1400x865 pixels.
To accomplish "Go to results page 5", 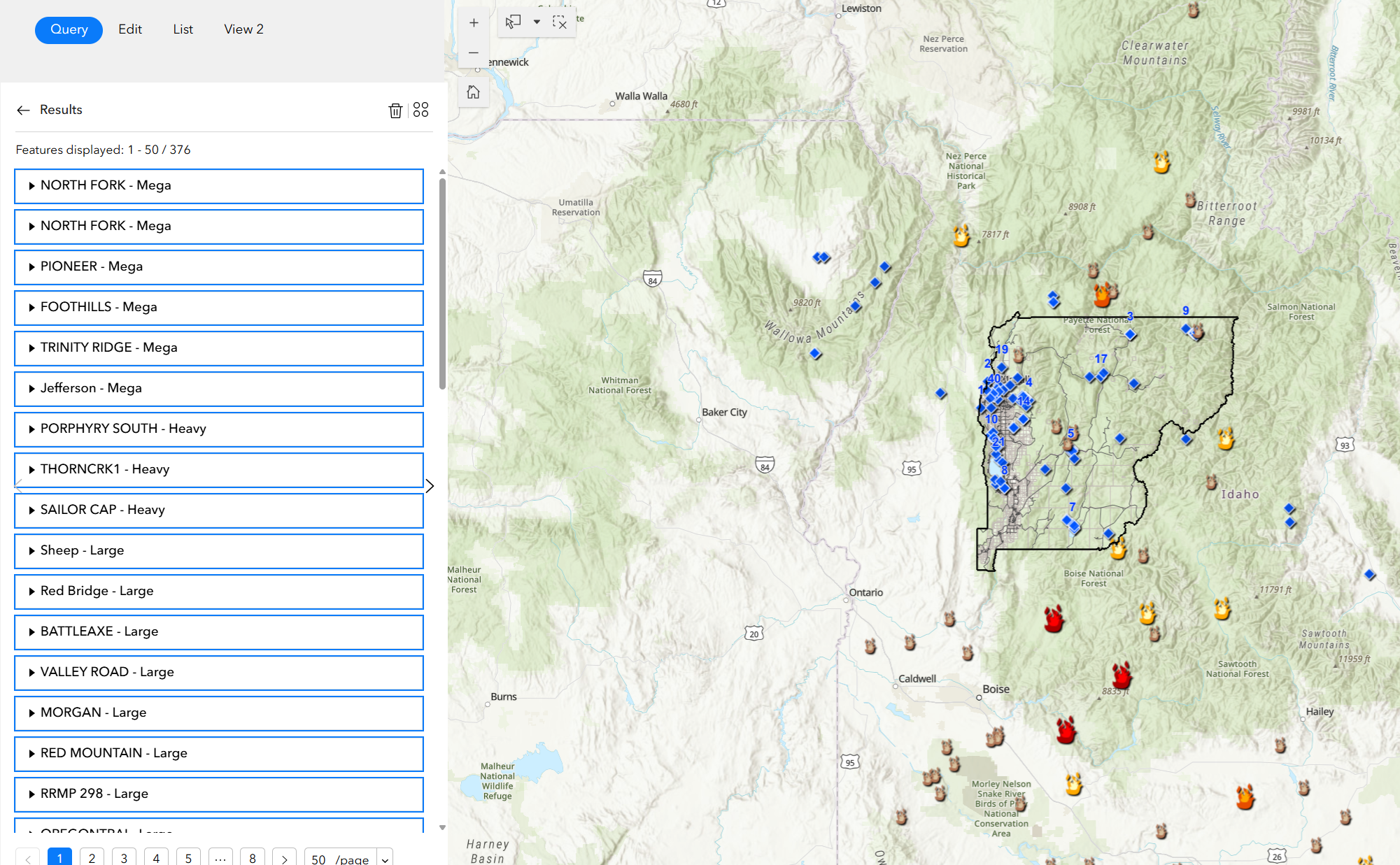I will click(188, 859).
